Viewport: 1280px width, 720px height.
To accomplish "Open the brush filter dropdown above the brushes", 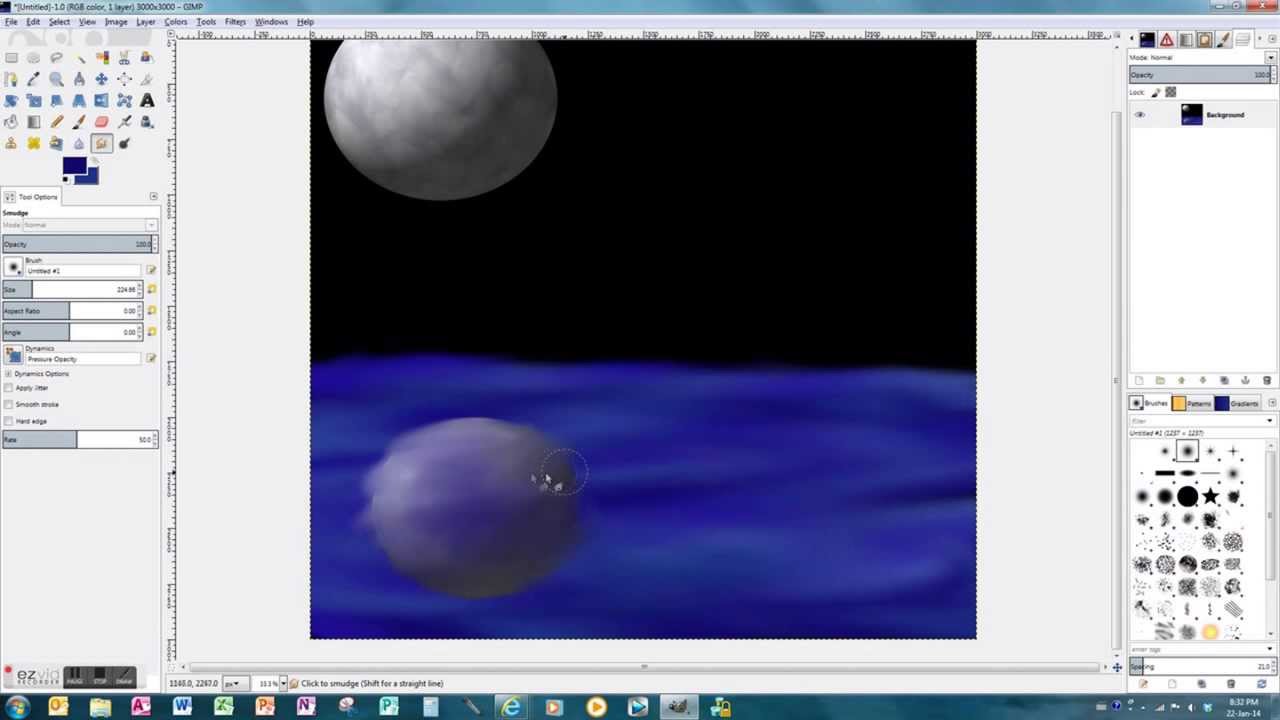I will [1270, 420].
